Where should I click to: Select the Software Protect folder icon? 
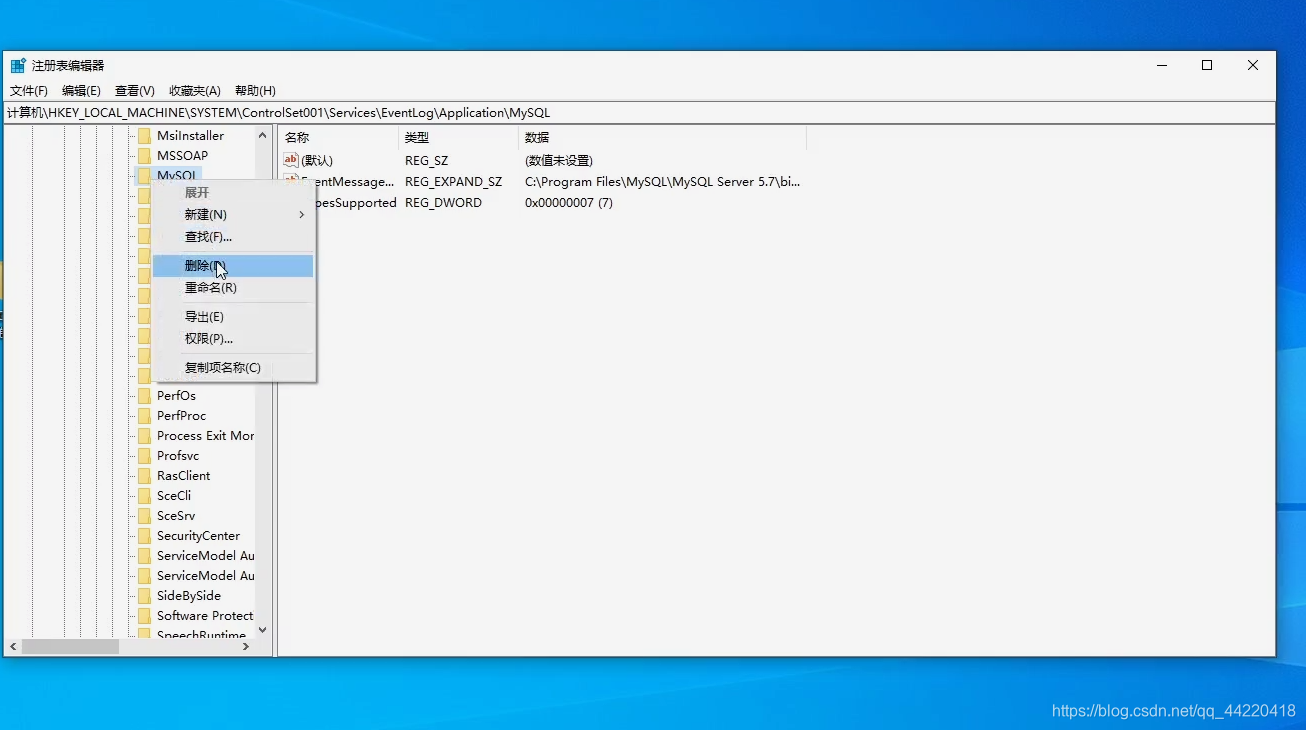[x=144, y=616]
